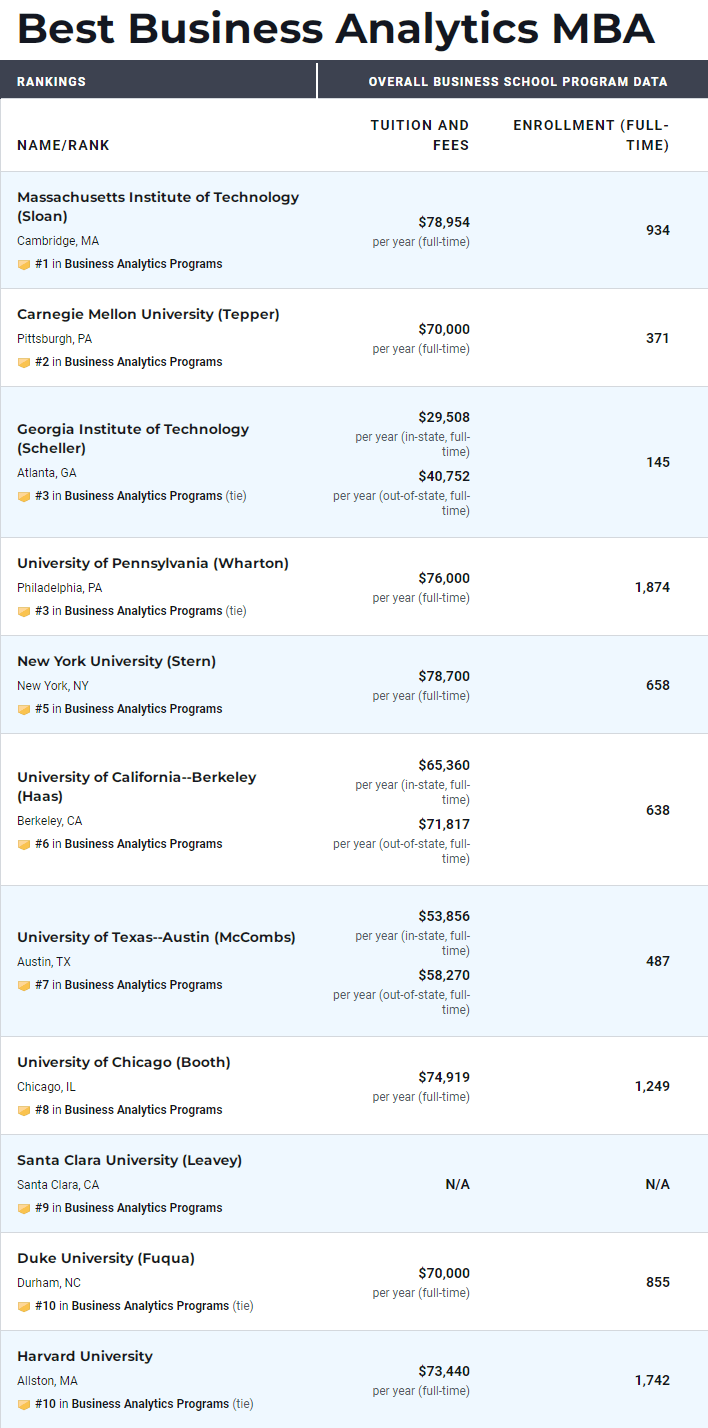
Task: Click the badge icon beside NYU Stern's #5 ranking
Action: [x=24, y=710]
